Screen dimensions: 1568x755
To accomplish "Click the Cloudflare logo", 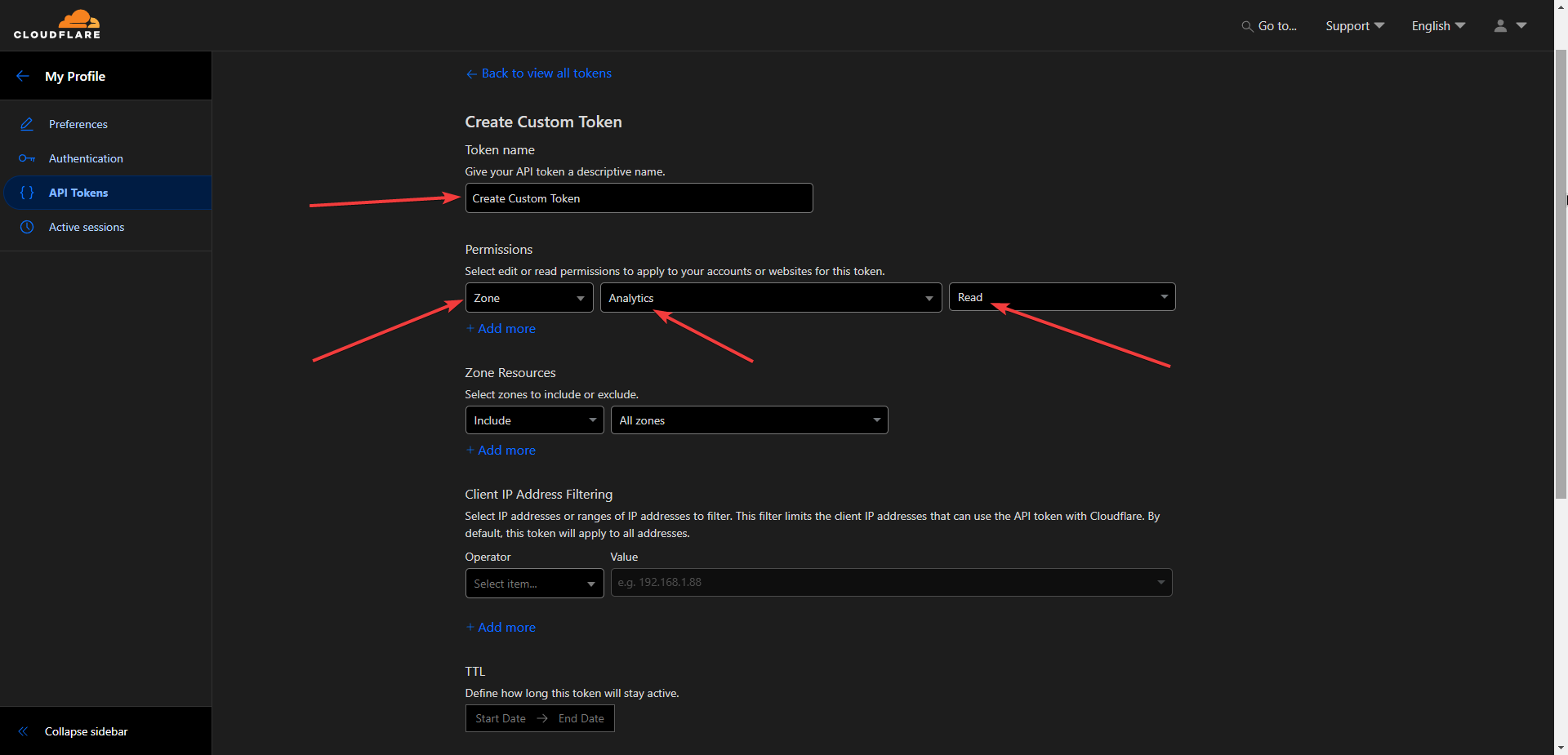I will pyautogui.click(x=57, y=24).
